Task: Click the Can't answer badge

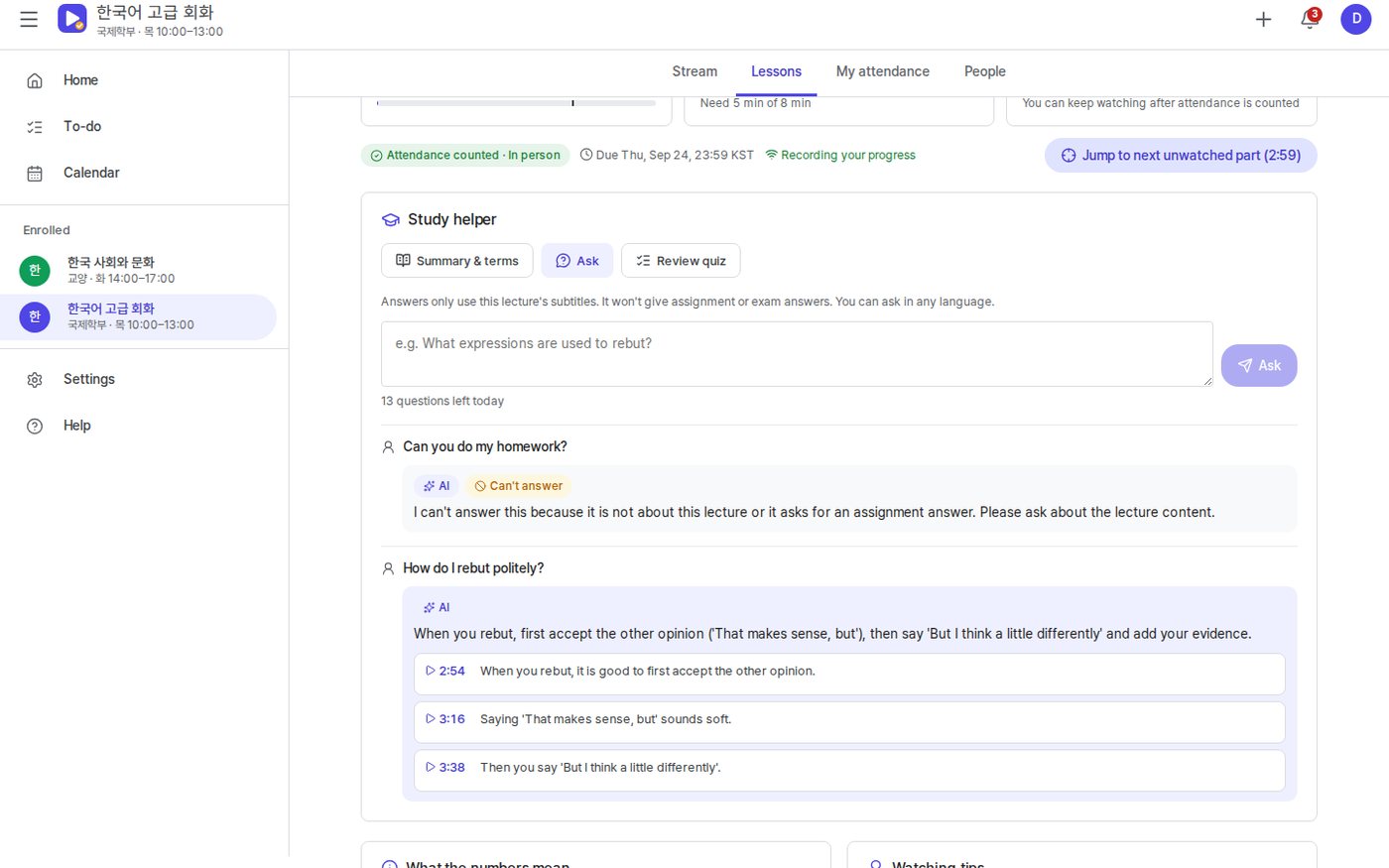Action: coord(518,486)
